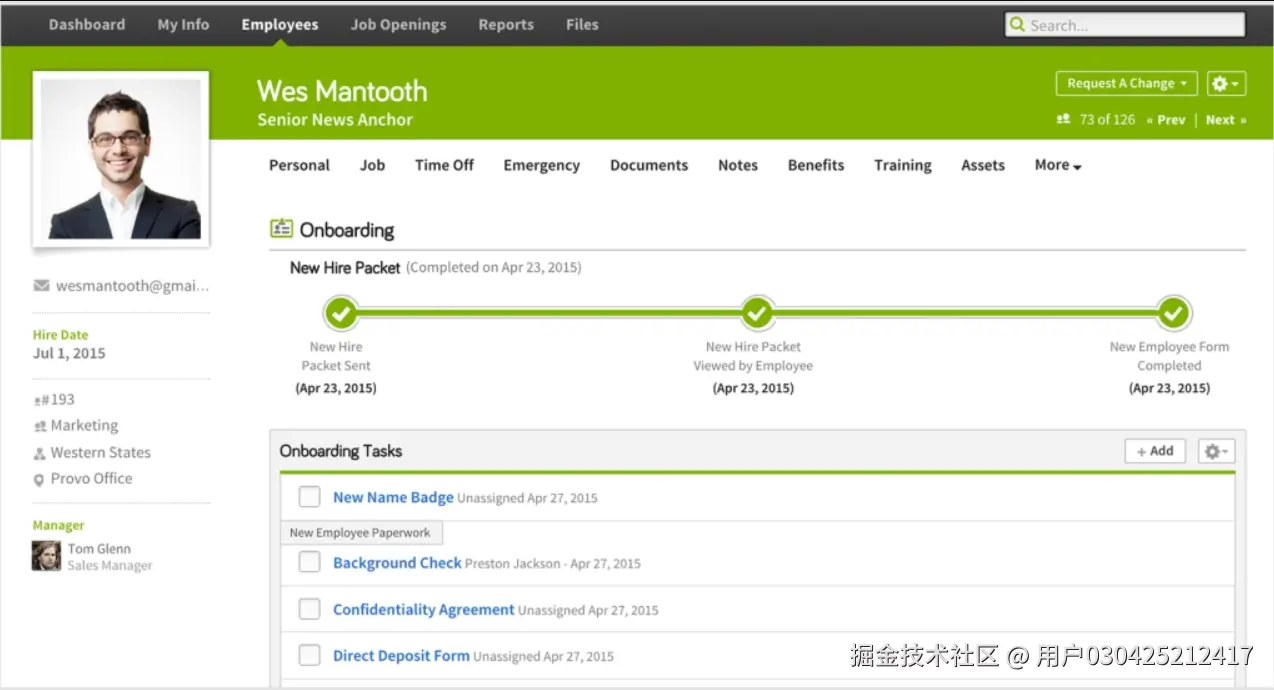This screenshot has height=690, width=1274.
Task: Check the Direct Deposit Form task
Action: coord(310,655)
